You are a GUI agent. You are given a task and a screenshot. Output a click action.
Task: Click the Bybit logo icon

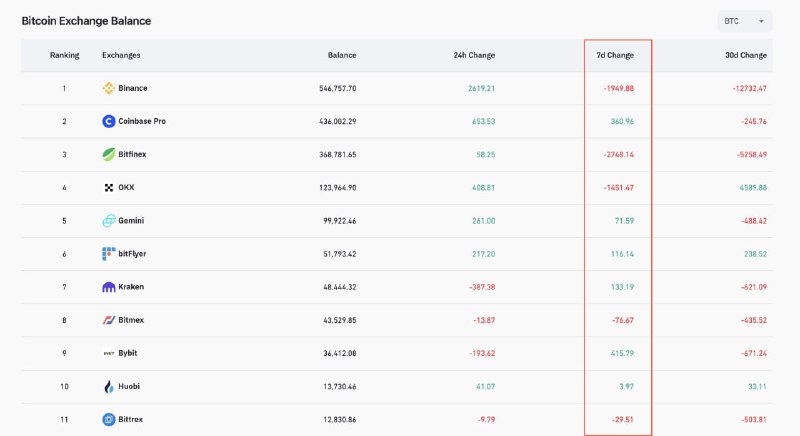click(x=108, y=353)
